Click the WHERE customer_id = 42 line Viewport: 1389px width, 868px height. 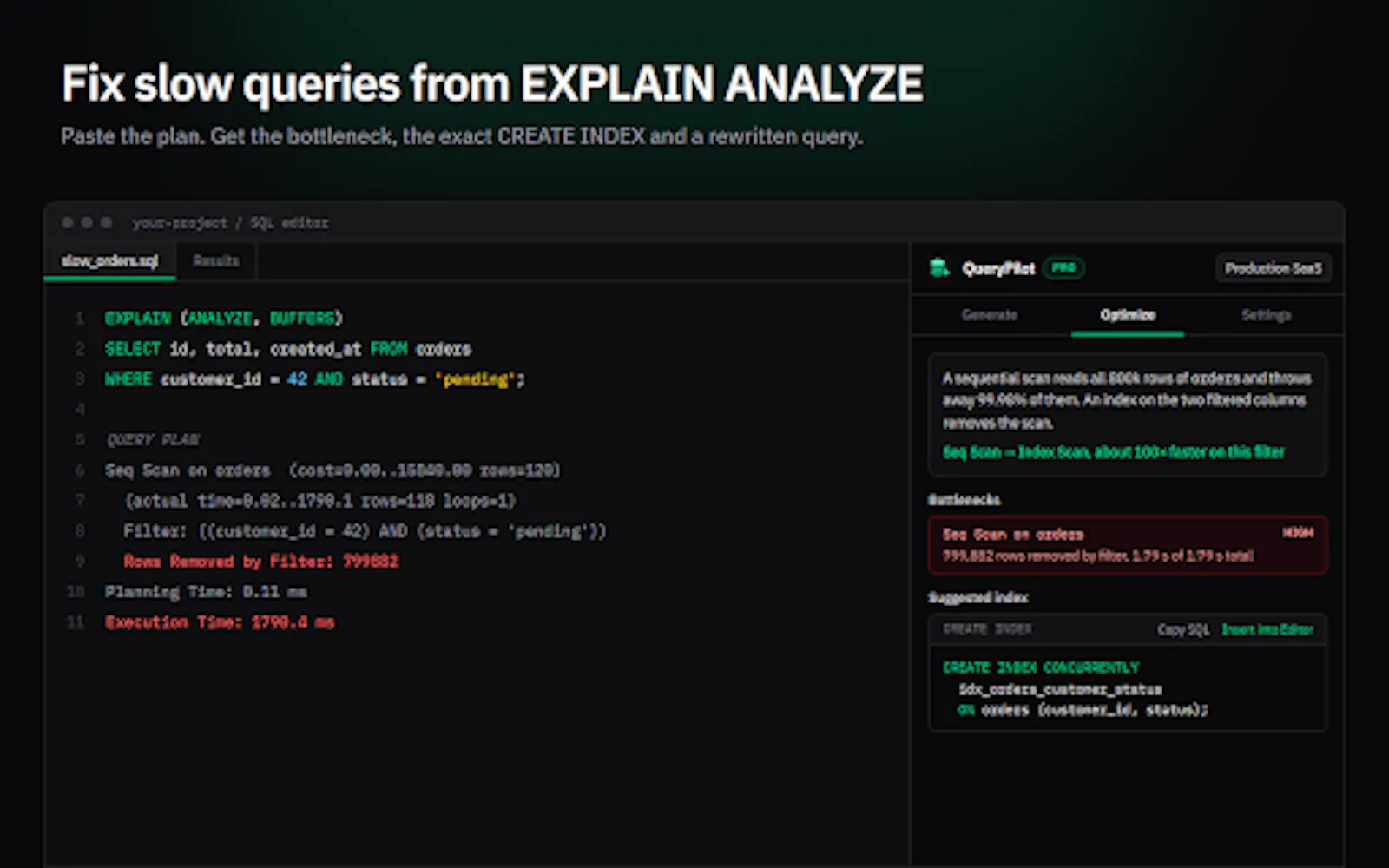314,379
